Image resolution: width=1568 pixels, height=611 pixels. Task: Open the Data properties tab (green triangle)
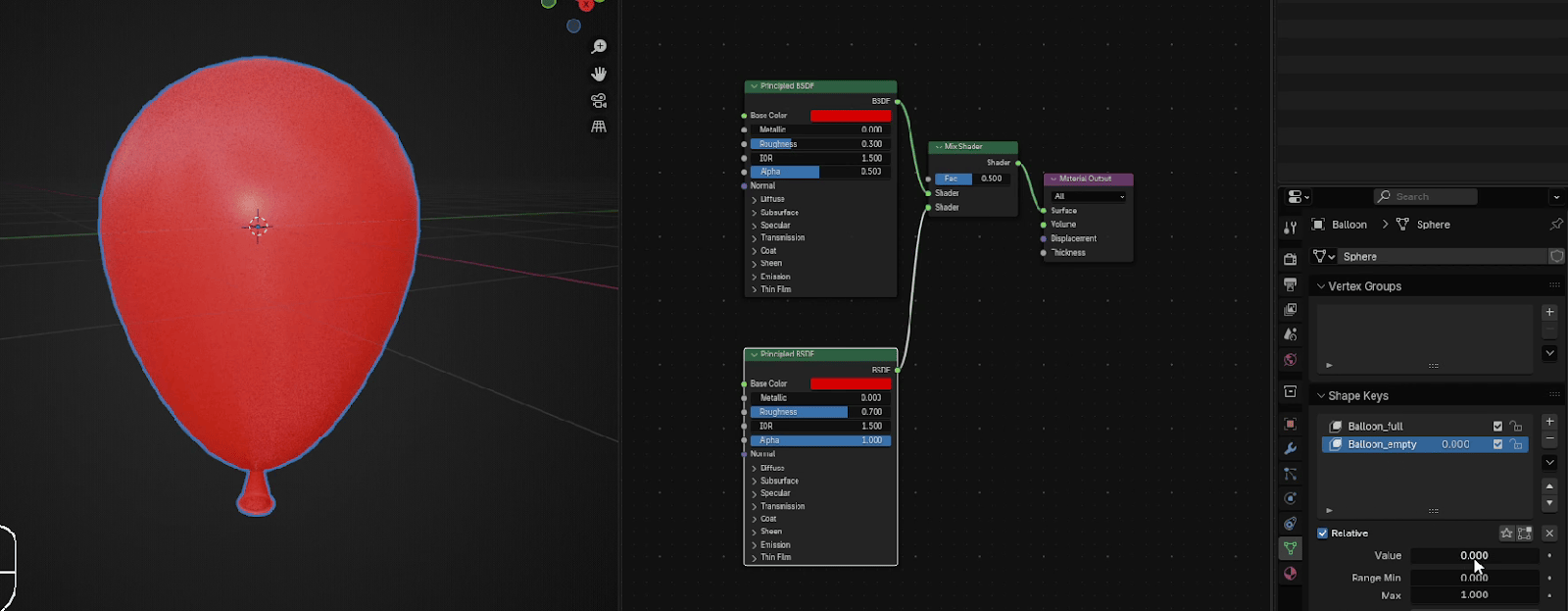click(1290, 548)
